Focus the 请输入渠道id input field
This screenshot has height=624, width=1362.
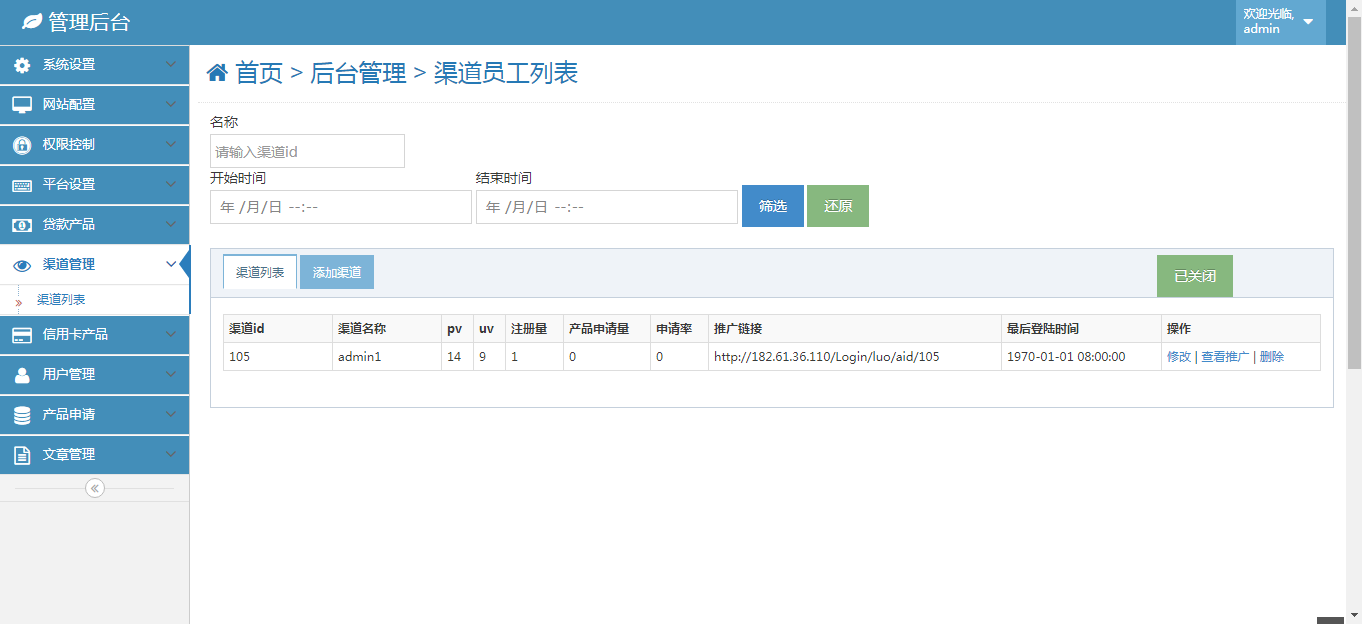tap(307, 151)
